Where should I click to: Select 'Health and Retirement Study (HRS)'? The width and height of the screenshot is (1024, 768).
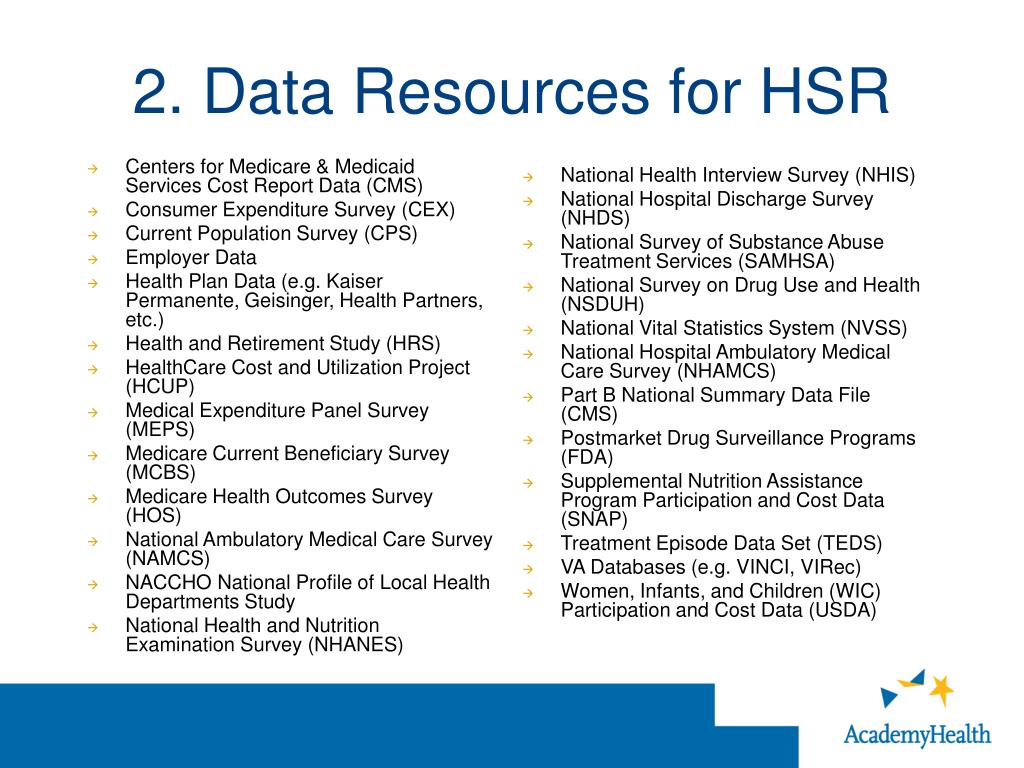(283, 344)
